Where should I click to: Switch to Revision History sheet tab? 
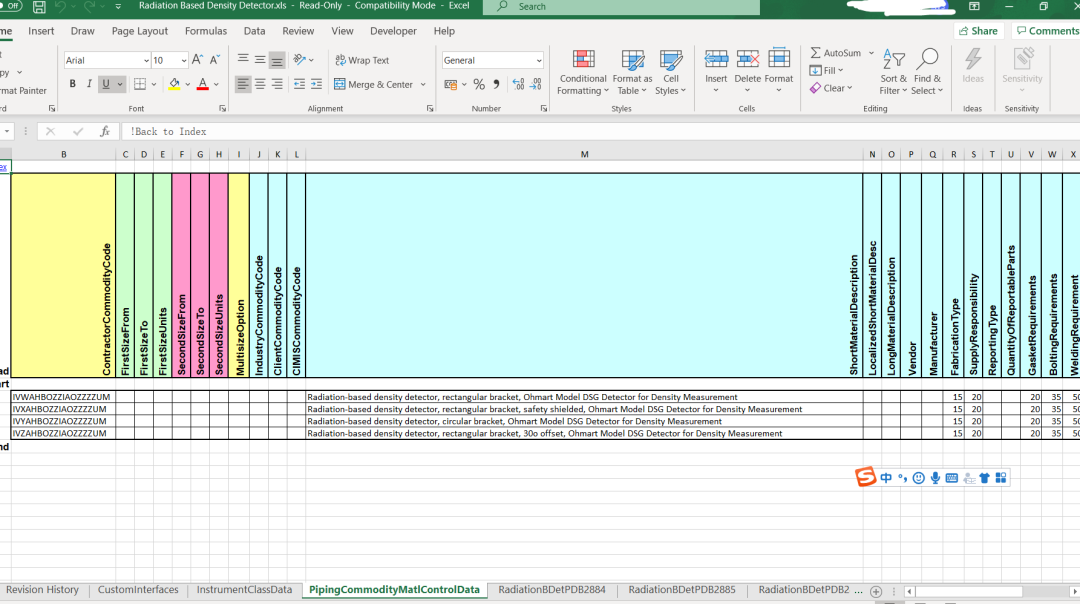tap(42, 590)
